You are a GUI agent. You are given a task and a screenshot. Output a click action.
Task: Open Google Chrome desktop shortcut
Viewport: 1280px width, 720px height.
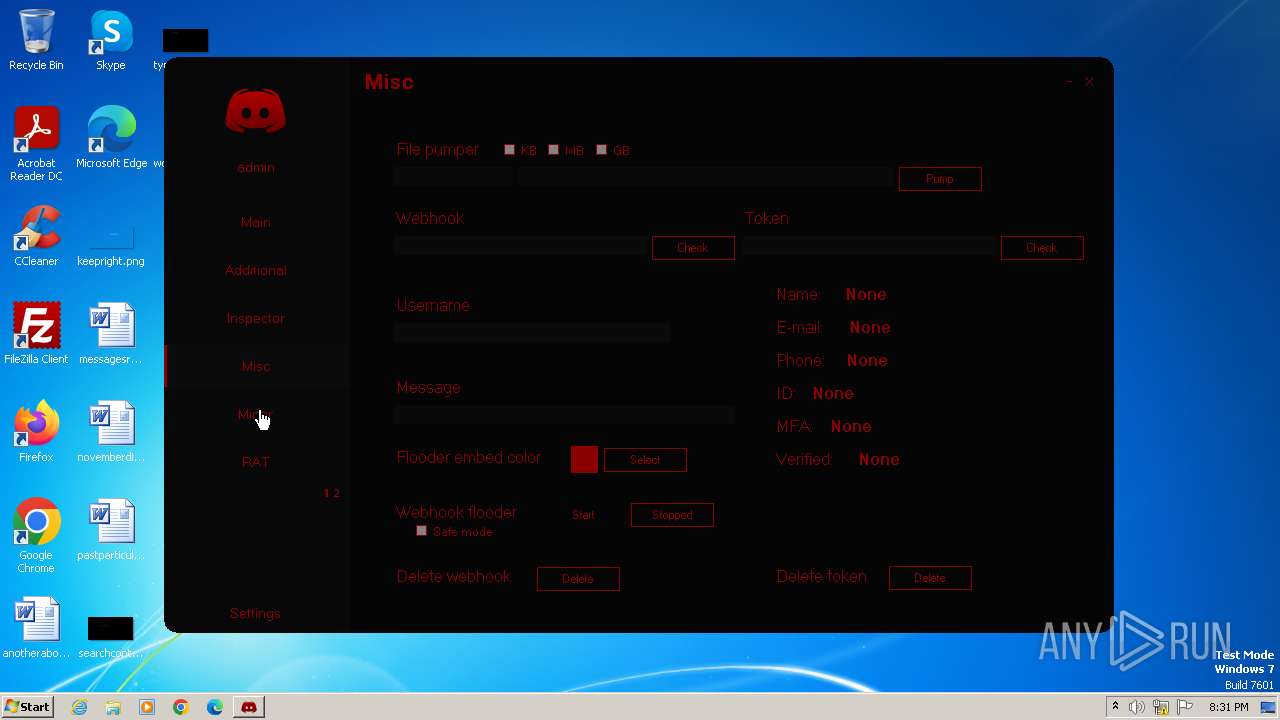point(36,536)
